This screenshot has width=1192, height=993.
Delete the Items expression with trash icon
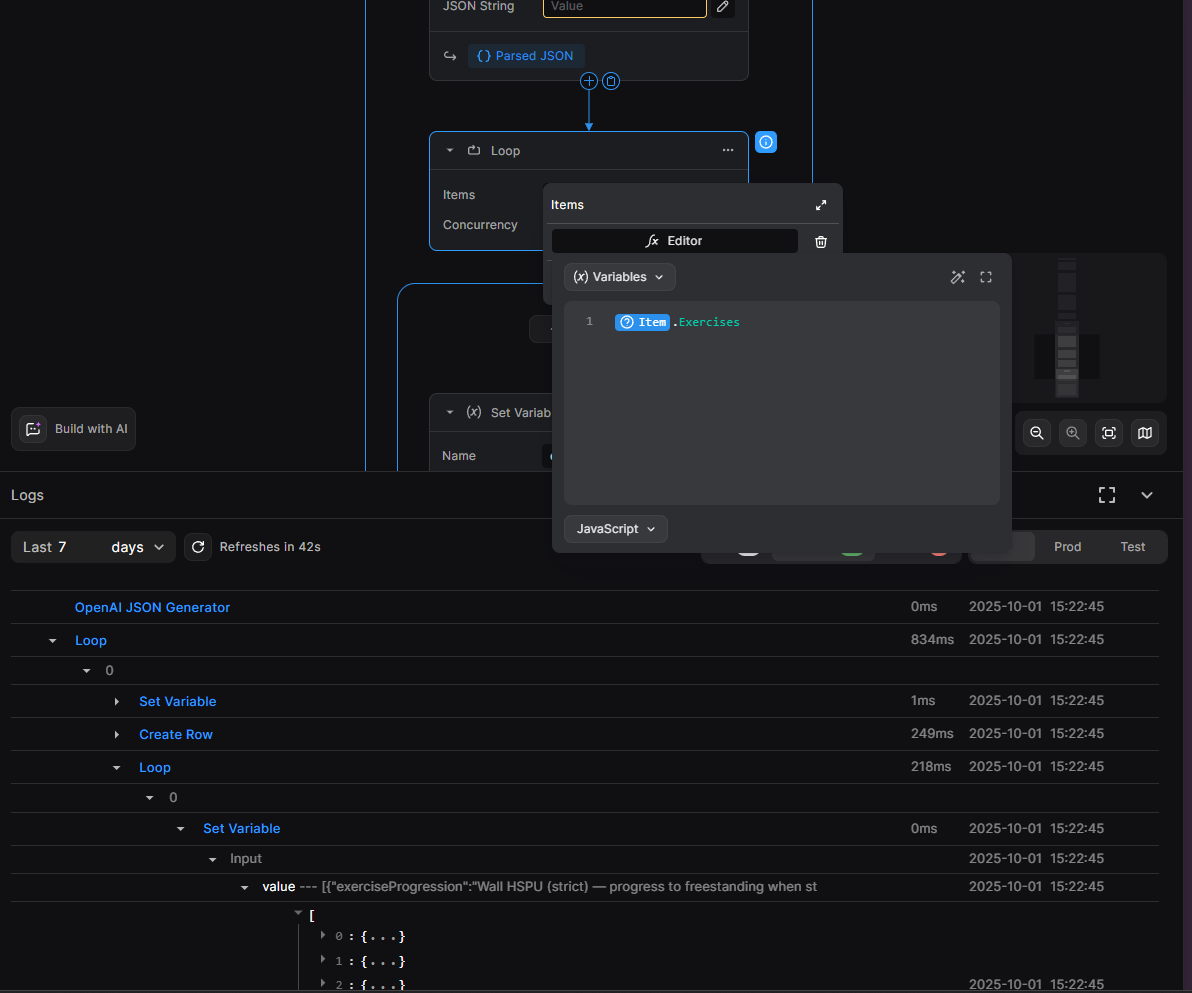821,242
